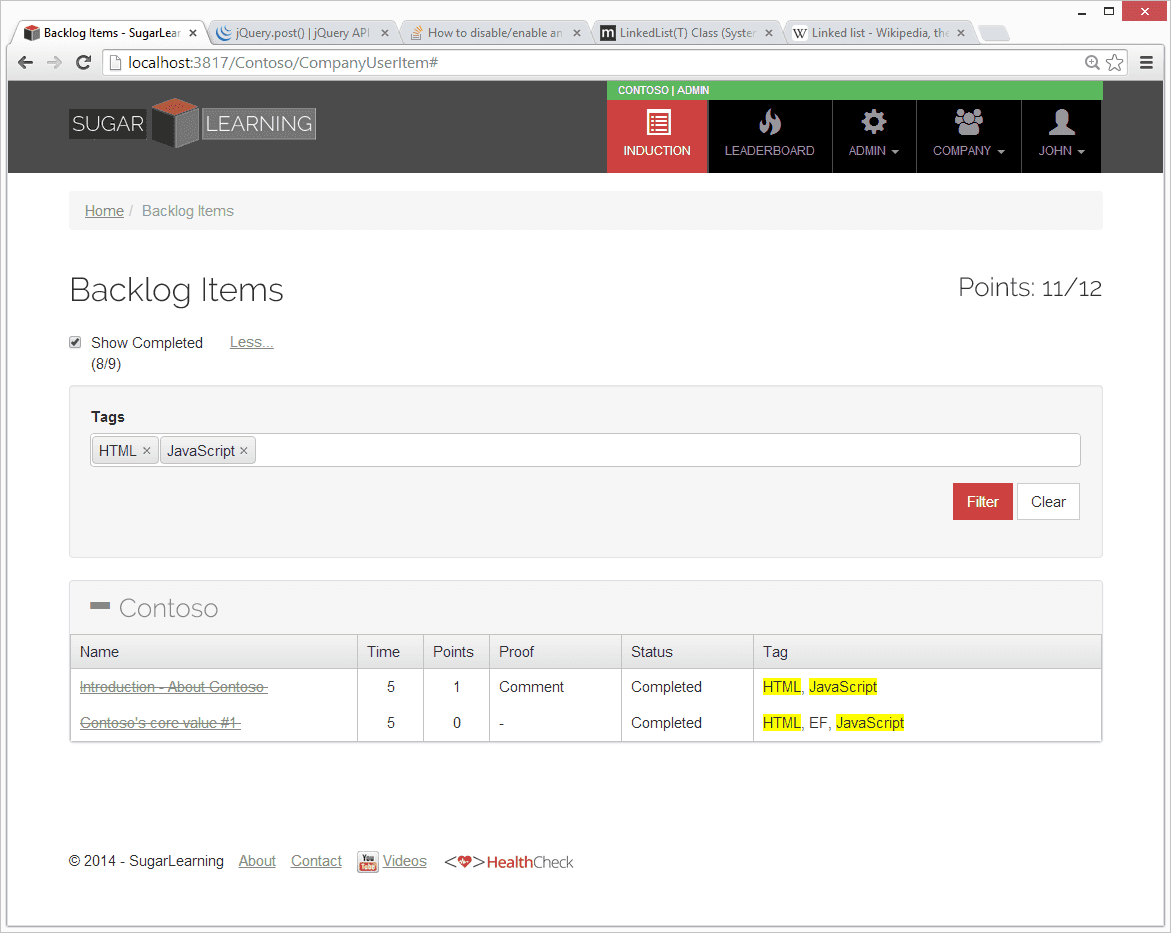The width and height of the screenshot is (1171, 933).
Task: Toggle the Show Completed checkbox
Action: click(x=75, y=343)
